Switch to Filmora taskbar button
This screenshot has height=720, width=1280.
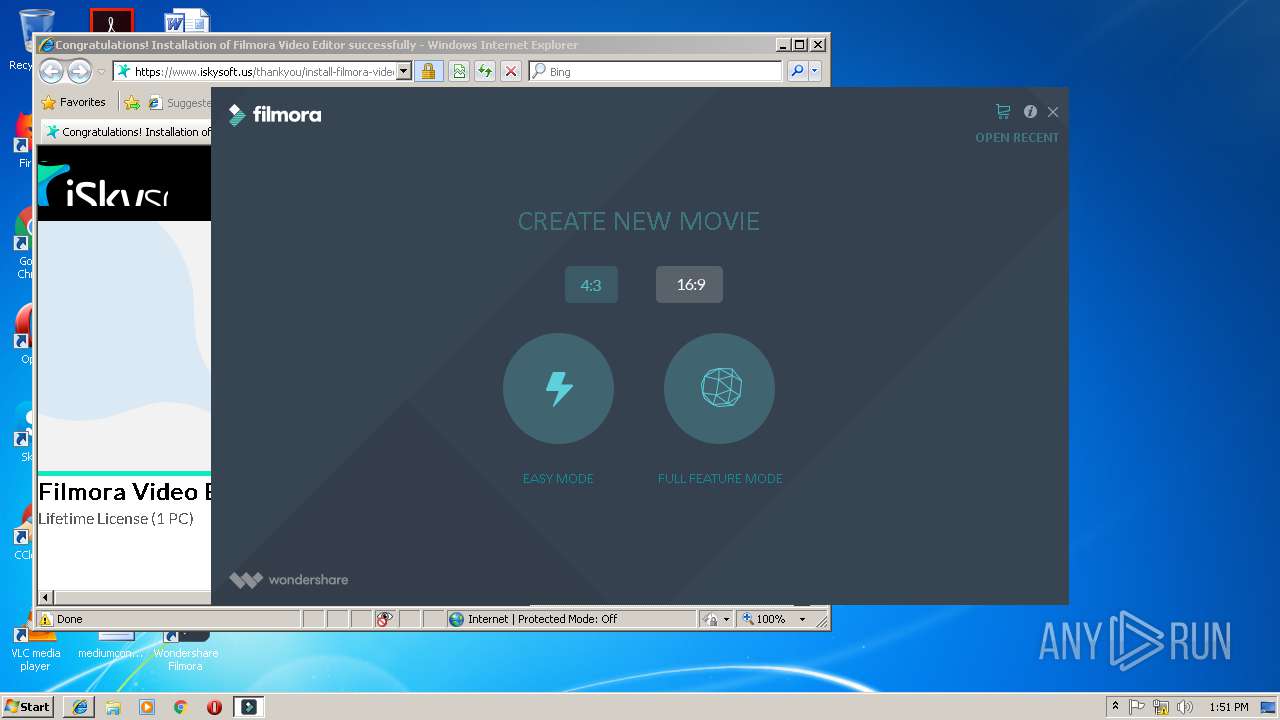pos(249,707)
